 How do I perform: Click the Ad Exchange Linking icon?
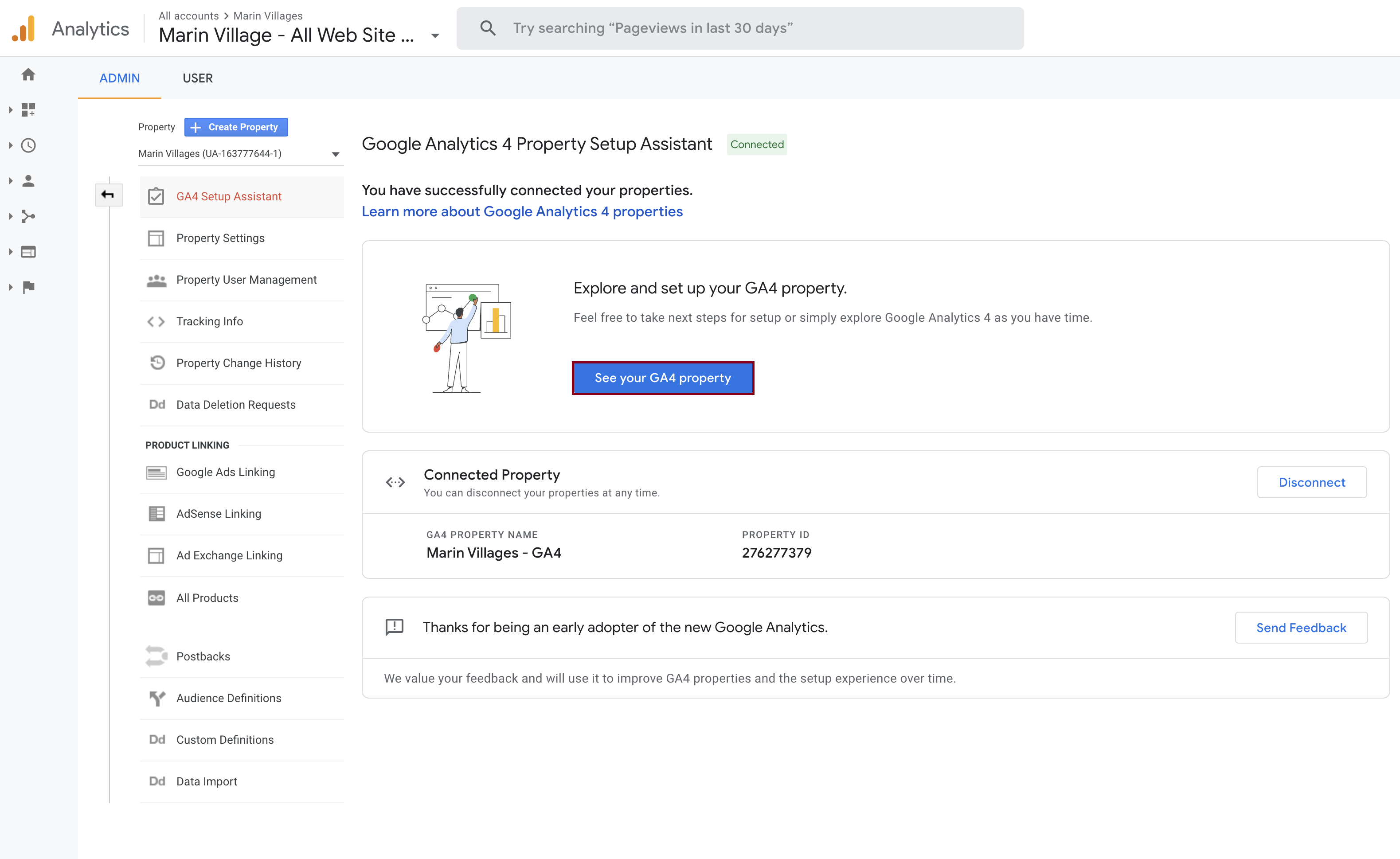156,556
